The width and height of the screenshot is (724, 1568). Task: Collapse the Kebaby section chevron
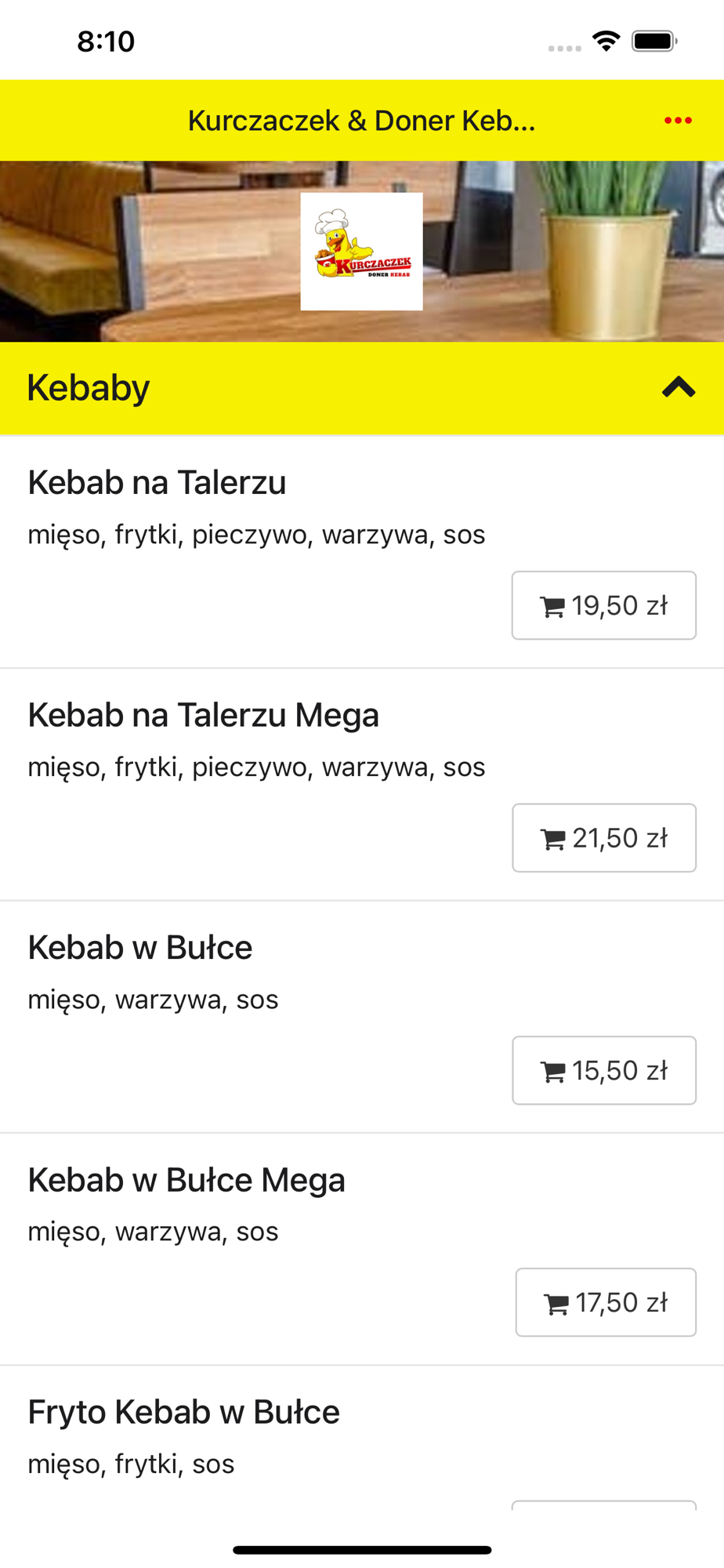tap(679, 387)
